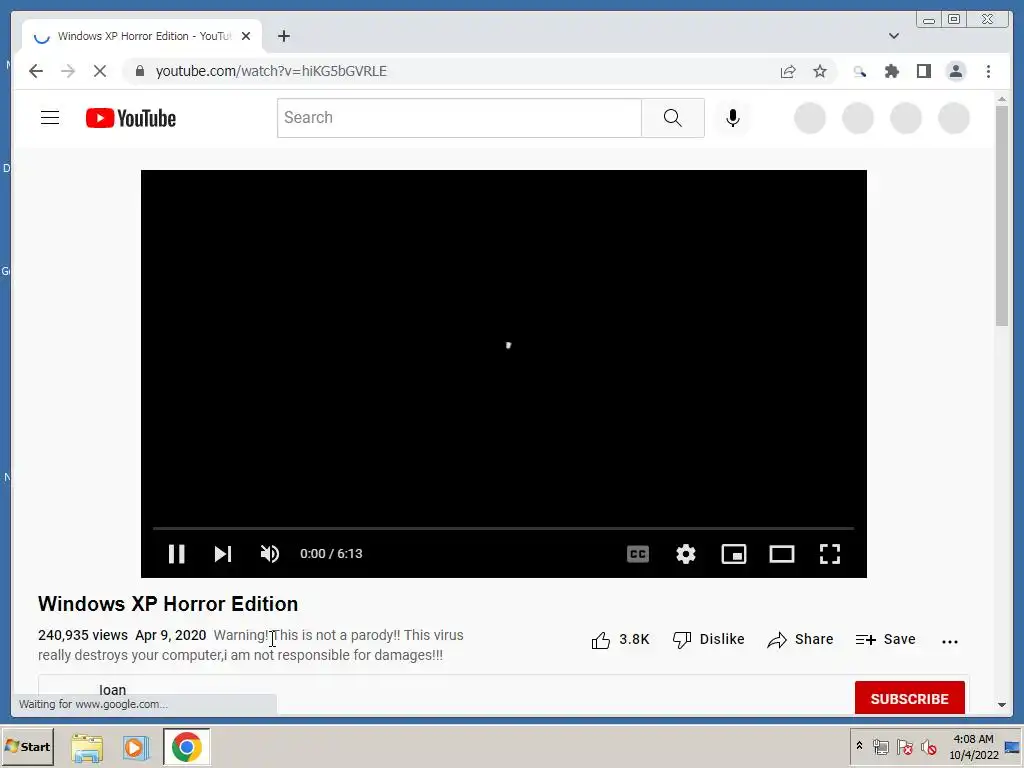Bookmark this tab with star
This screenshot has width=1024, height=768.
pyautogui.click(x=820, y=71)
